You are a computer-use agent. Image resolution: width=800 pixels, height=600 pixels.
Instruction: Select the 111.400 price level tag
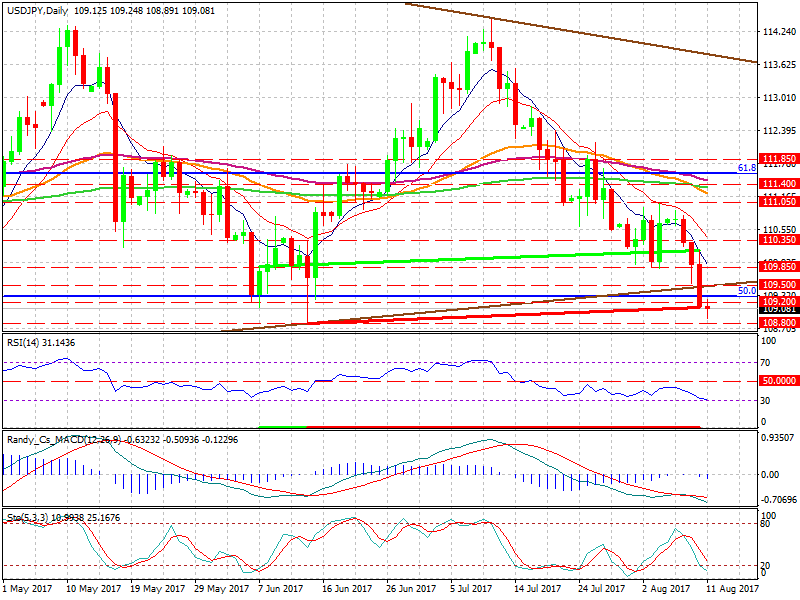tap(778, 184)
